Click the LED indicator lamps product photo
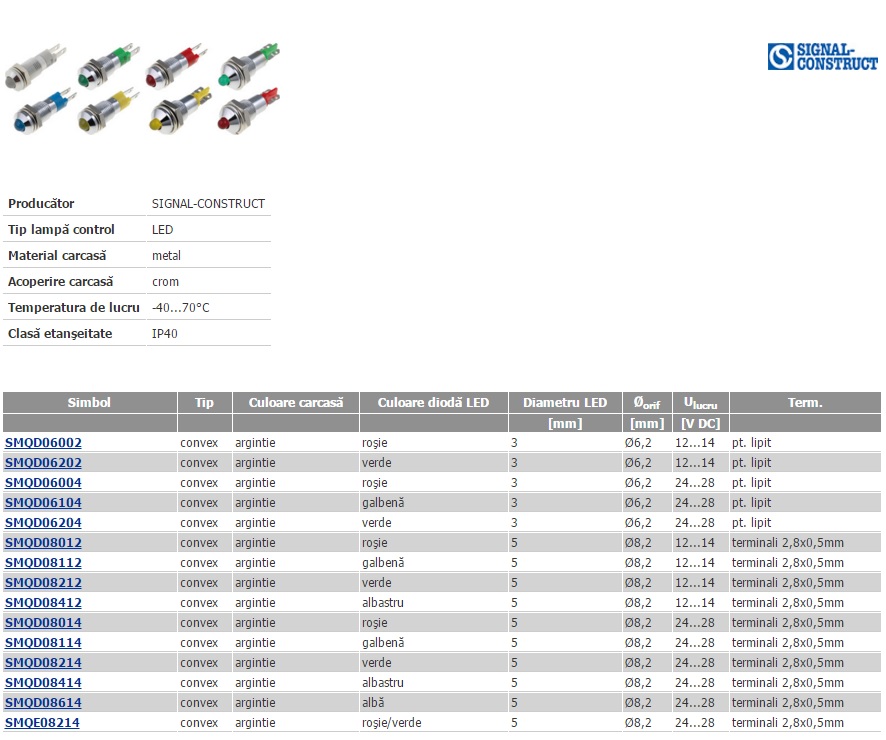This screenshot has width=886, height=740. tap(142, 89)
